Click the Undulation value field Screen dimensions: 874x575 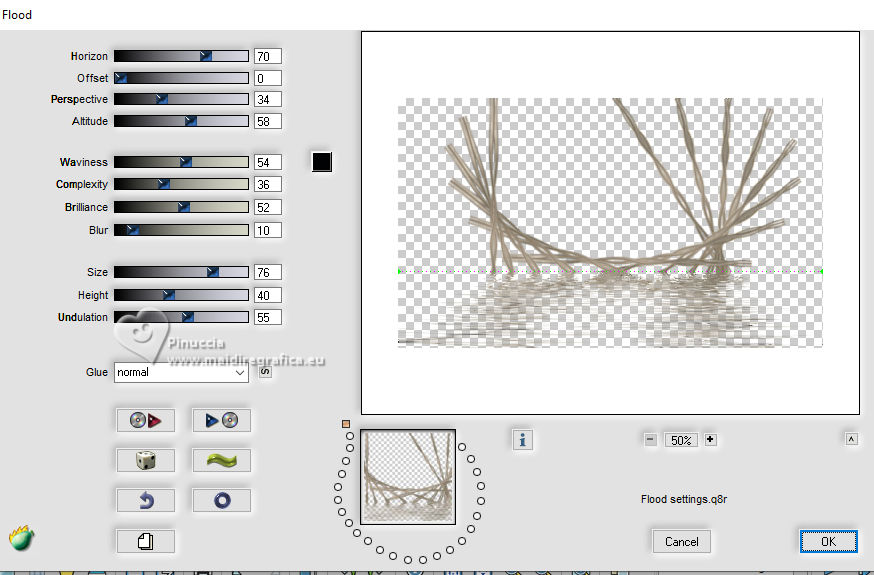[267, 318]
